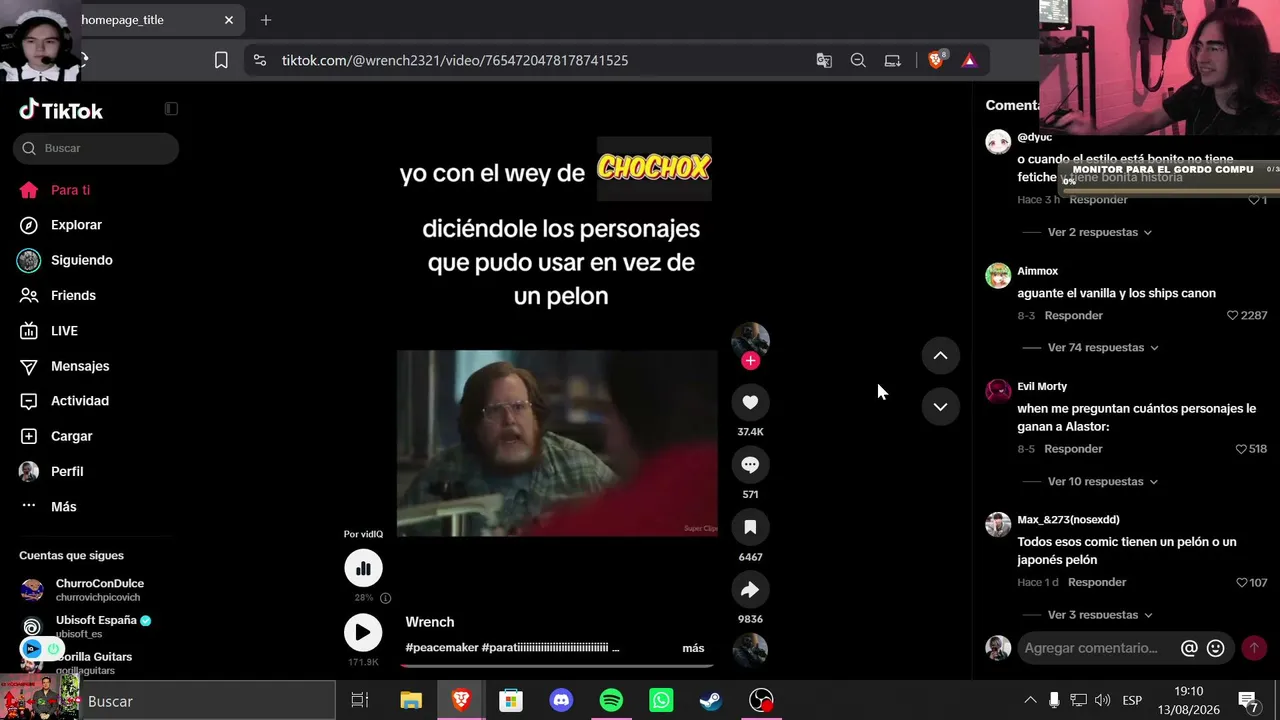Show hidden system tray icons
The height and width of the screenshot is (720, 1280).
pos(1030,700)
